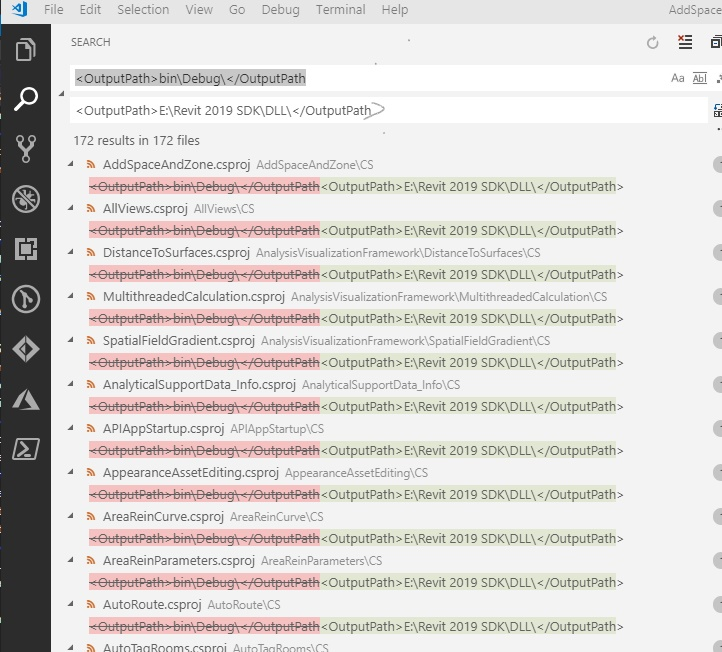Open the Selection menu
This screenshot has width=722, height=652.
143,10
